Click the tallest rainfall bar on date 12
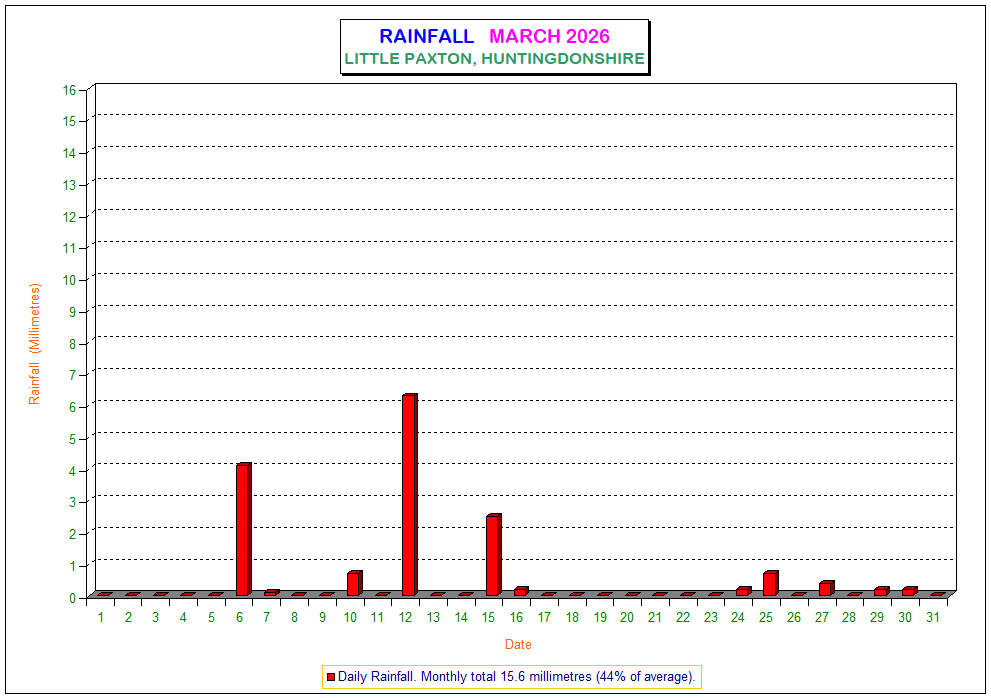The height and width of the screenshot is (698, 991). 408,495
